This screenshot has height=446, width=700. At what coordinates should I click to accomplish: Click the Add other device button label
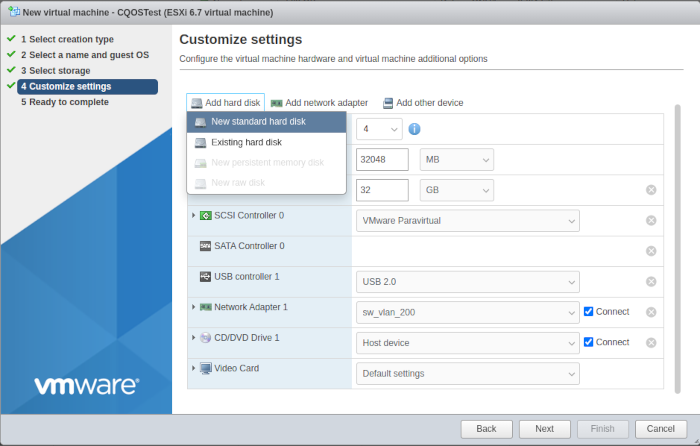[429, 103]
